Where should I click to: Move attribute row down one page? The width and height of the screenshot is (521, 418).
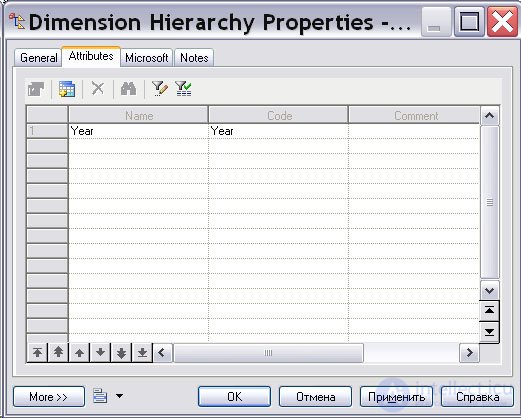click(121, 353)
